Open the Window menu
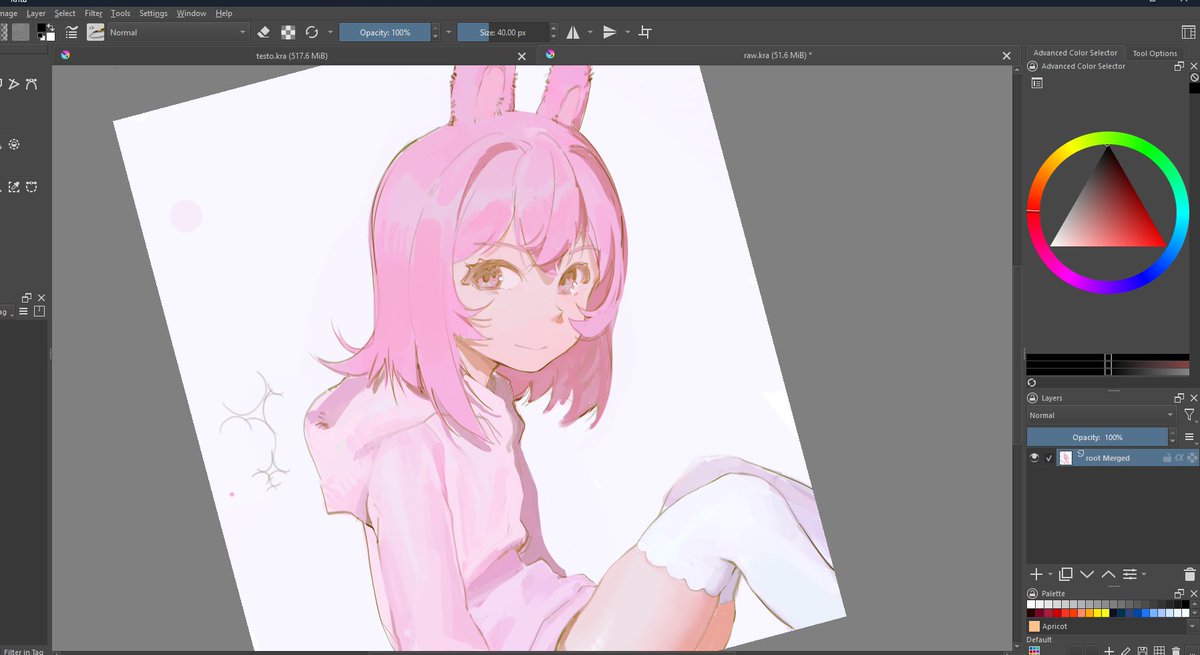1200x655 pixels. click(x=191, y=13)
